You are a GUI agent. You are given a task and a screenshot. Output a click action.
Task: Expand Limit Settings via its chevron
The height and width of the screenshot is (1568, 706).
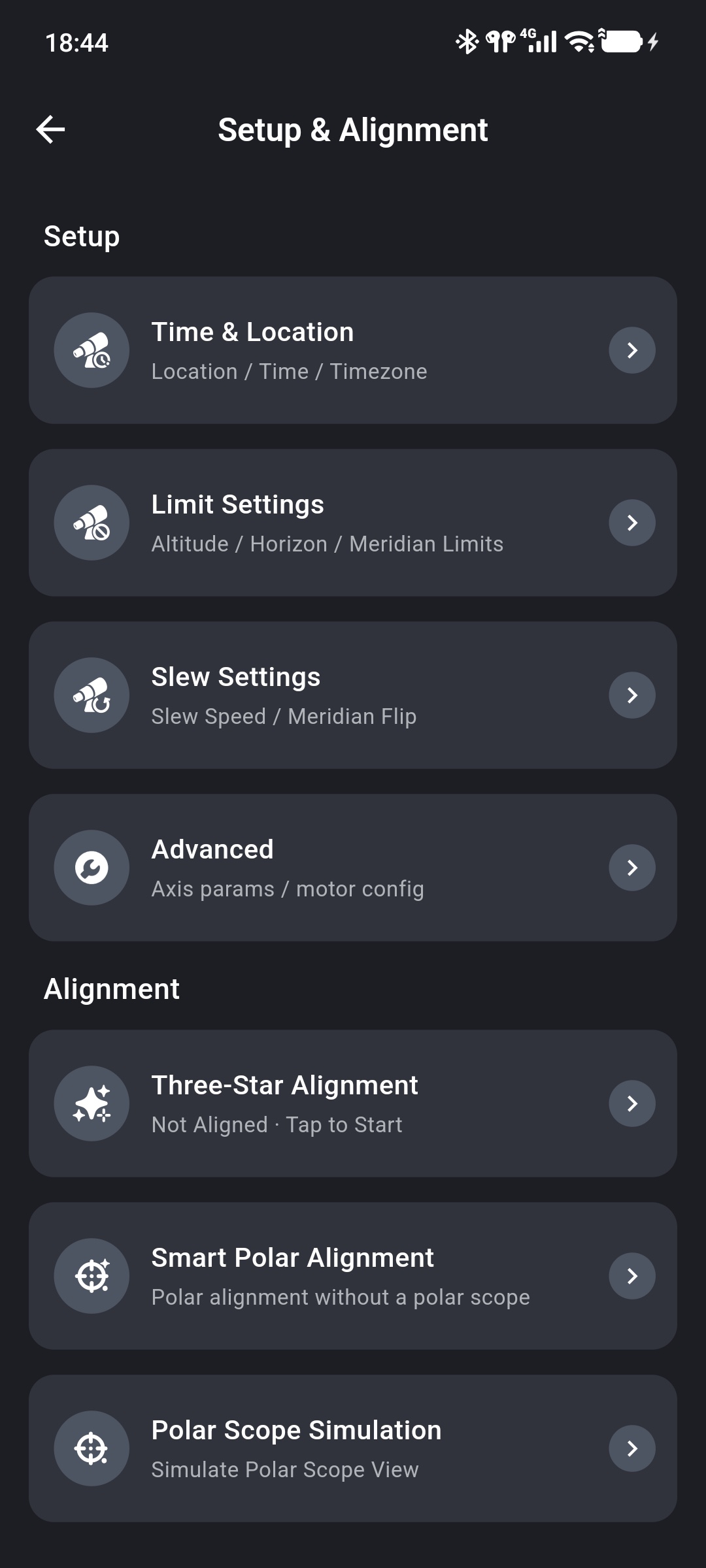pyautogui.click(x=632, y=523)
